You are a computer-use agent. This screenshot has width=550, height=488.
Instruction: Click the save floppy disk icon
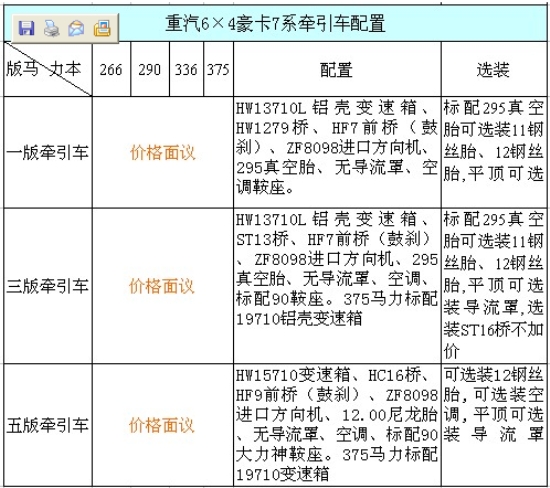point(26,28)
